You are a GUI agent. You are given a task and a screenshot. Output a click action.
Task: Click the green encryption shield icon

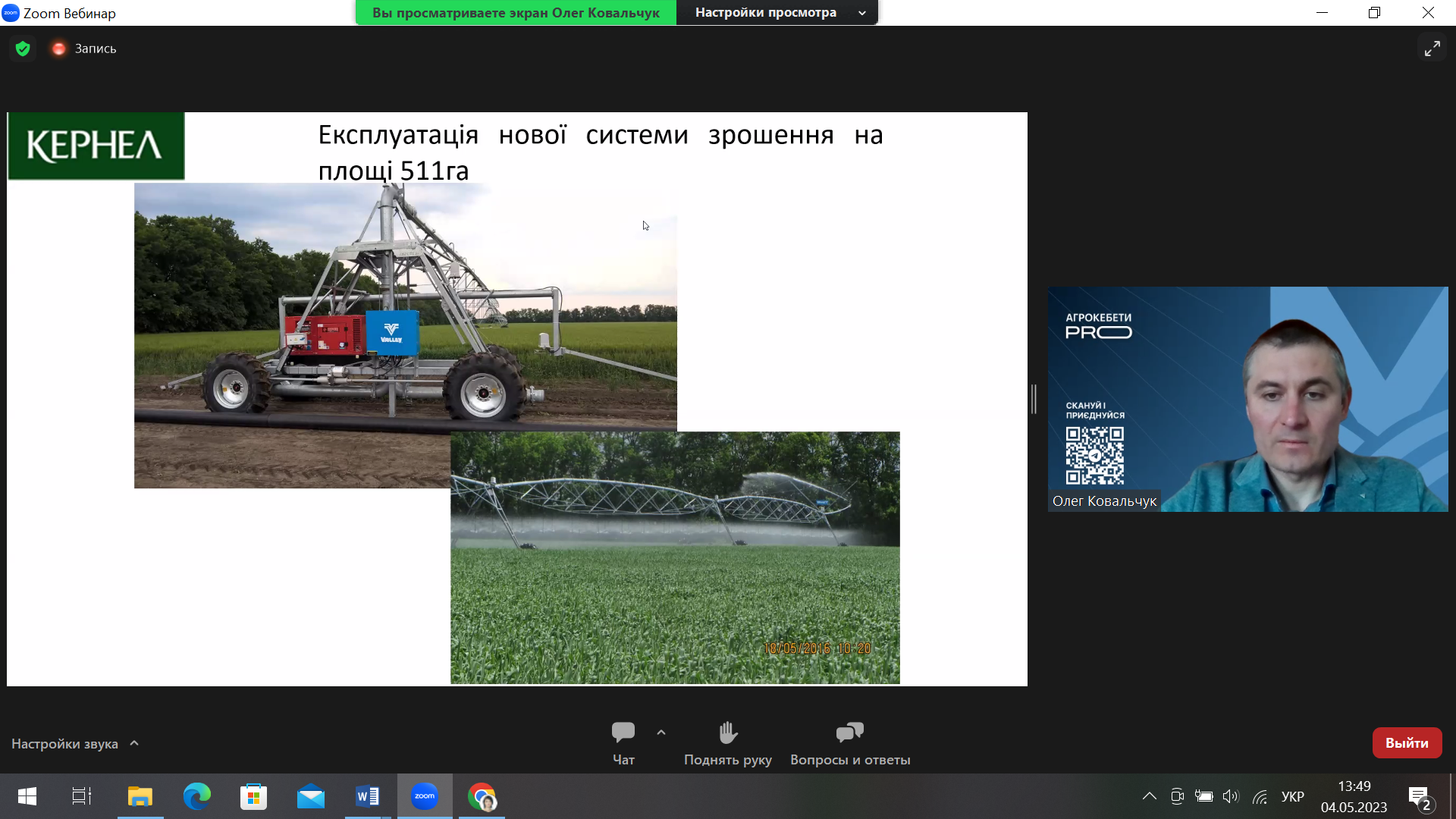(23, 49)
